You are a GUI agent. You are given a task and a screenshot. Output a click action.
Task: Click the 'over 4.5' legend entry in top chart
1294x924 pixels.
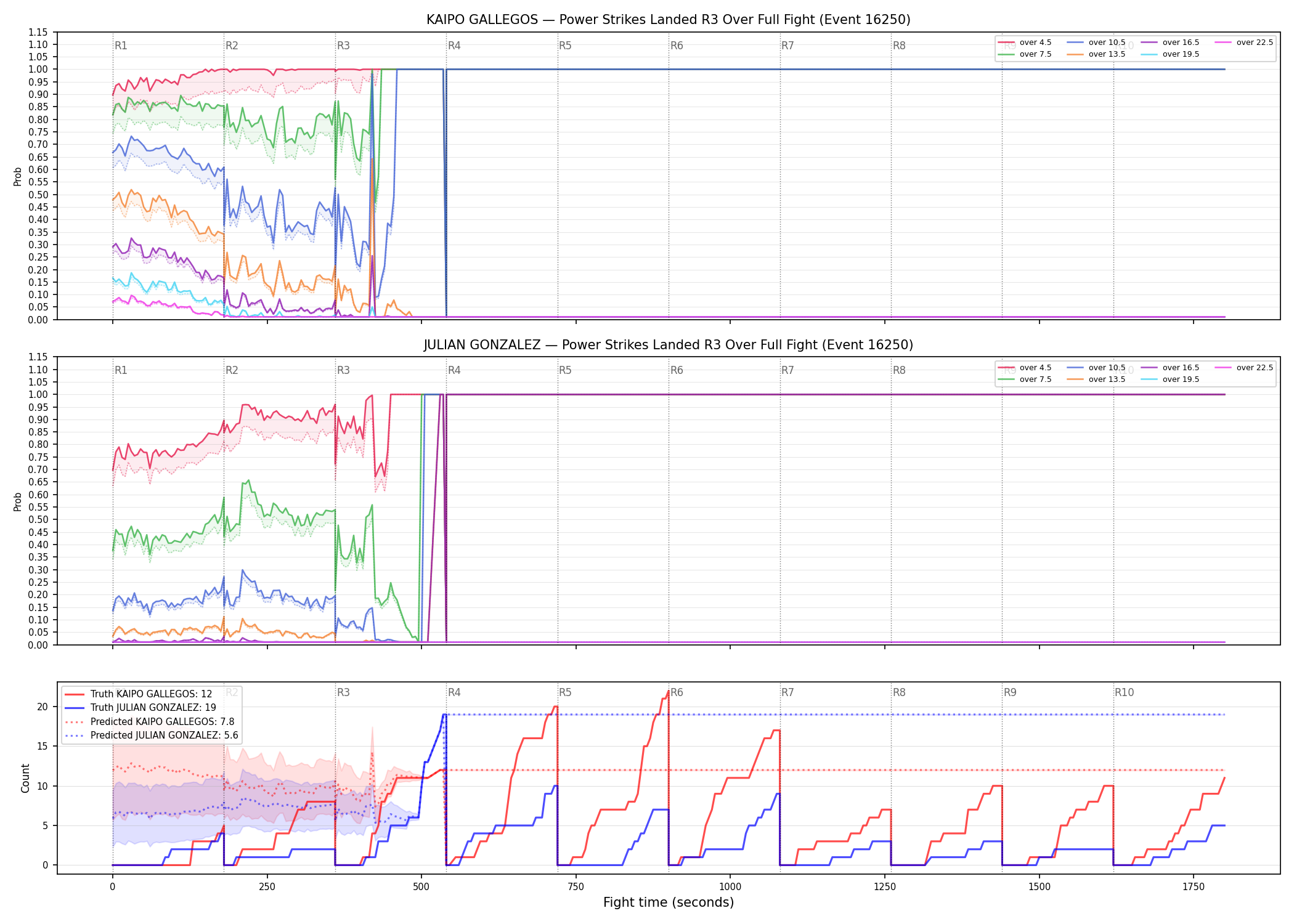[1025, 43]
